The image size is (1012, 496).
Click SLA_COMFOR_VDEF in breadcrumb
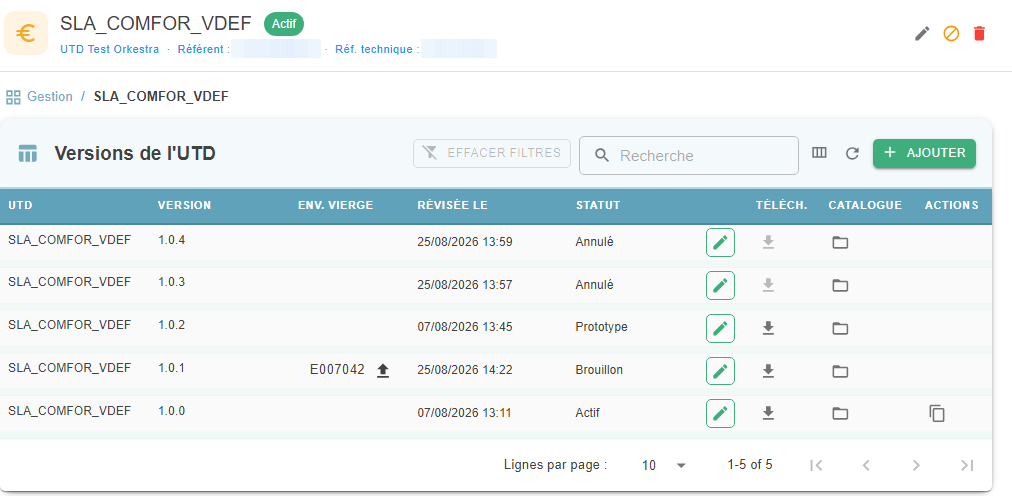coord(161,97)
